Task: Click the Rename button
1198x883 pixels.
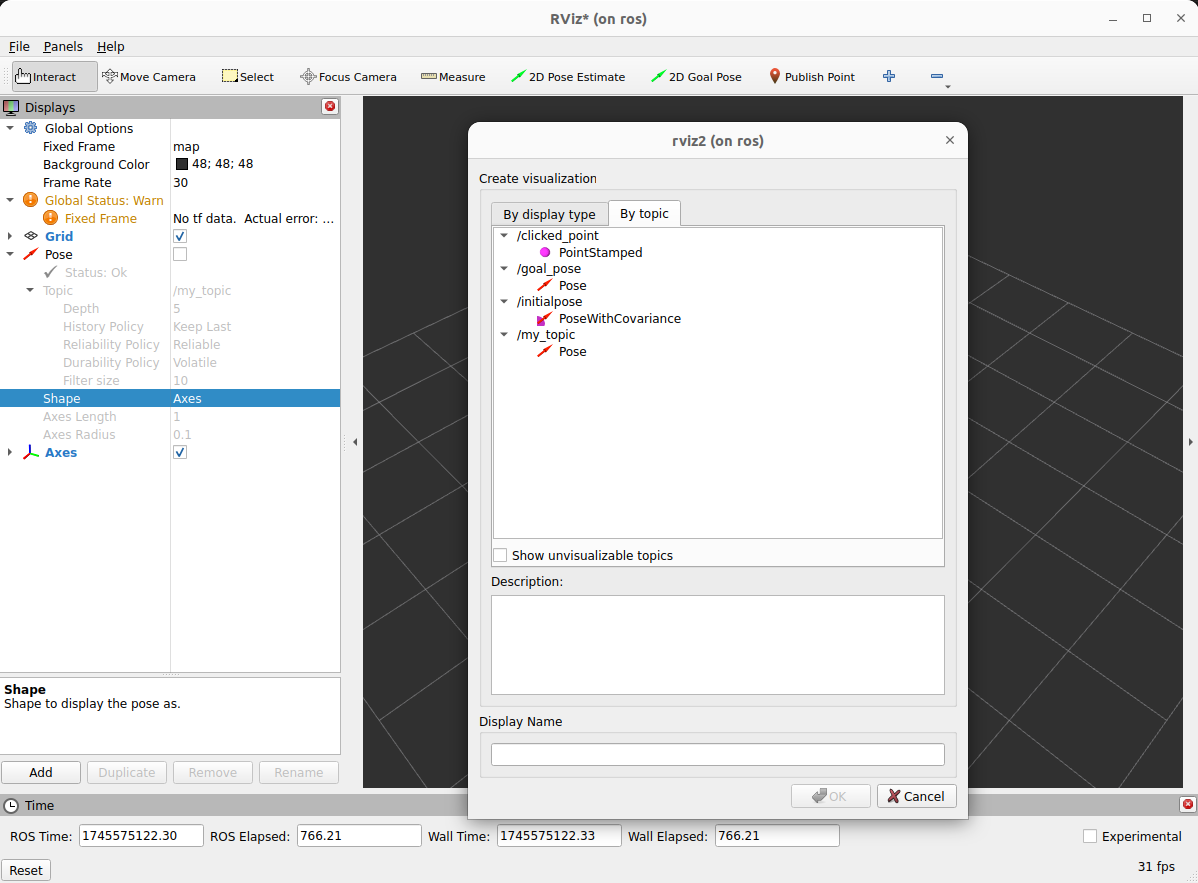Action: click(x=299, y=772)
